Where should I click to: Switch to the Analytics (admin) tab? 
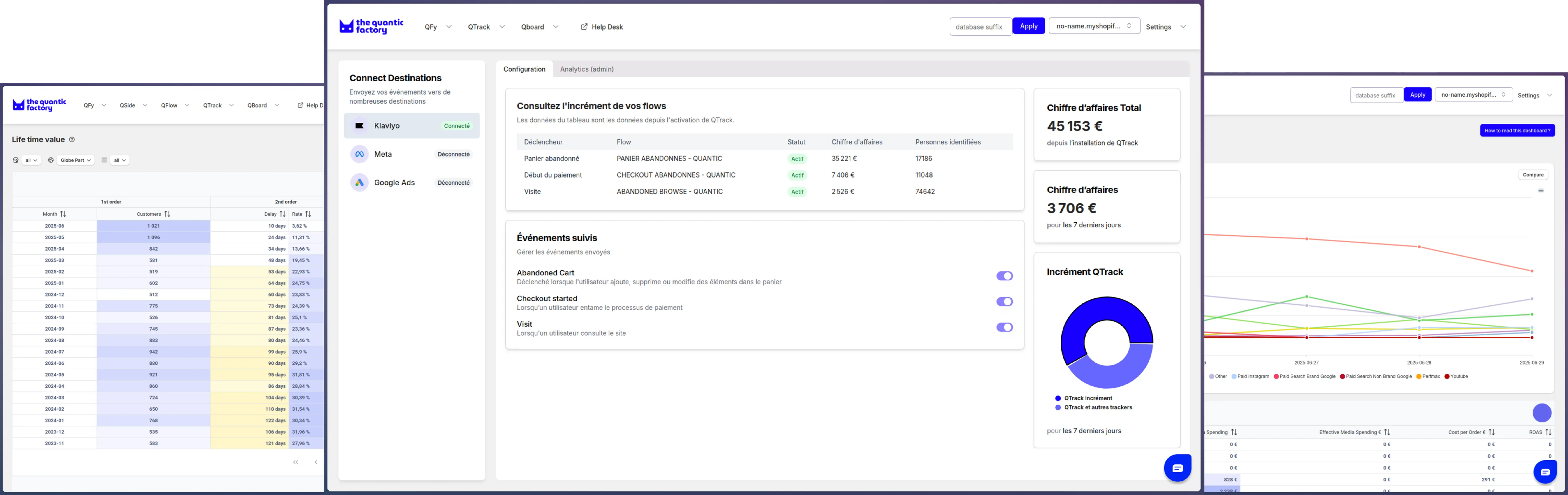(586, 69)
